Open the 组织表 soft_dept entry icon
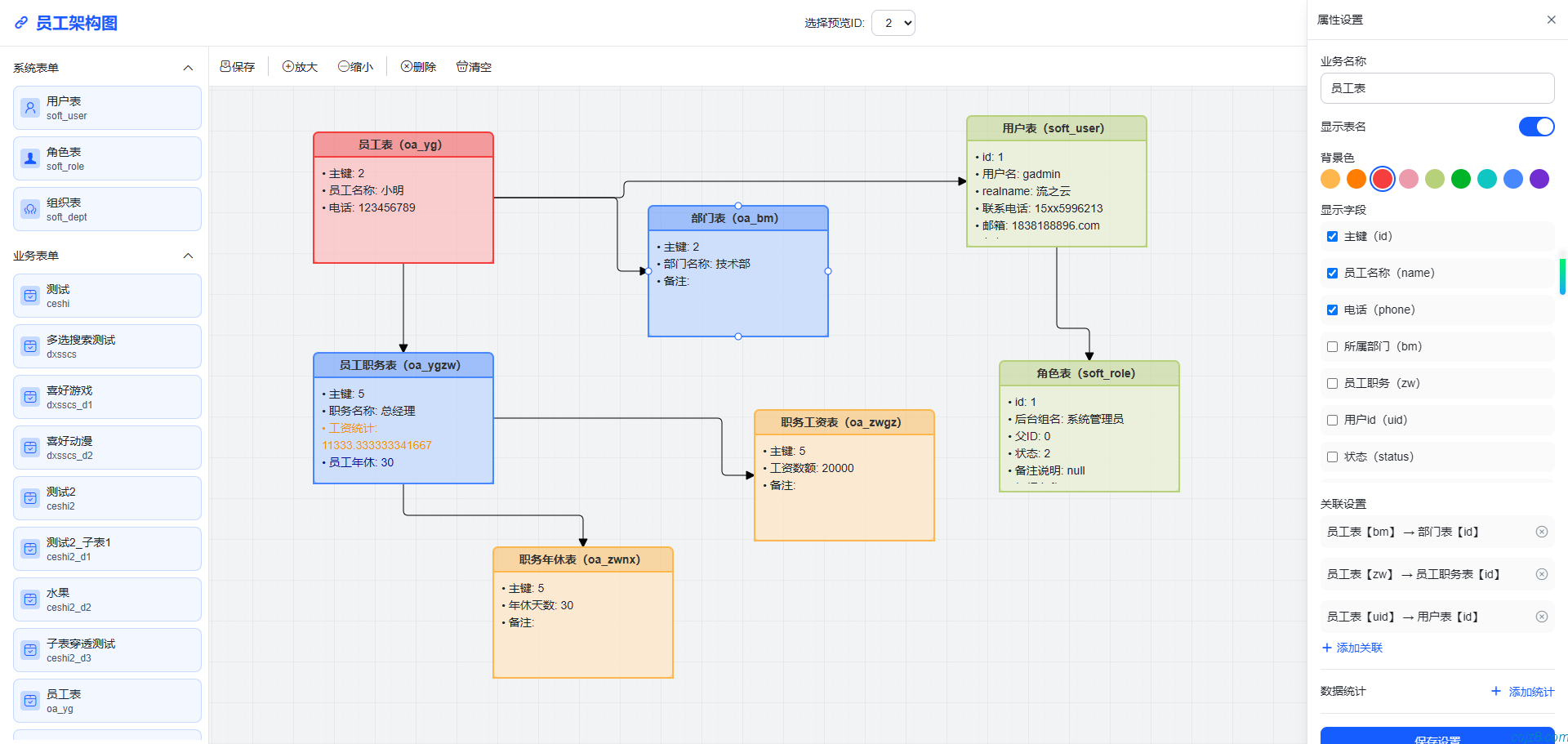1568x744 pixels. point(30,208)
